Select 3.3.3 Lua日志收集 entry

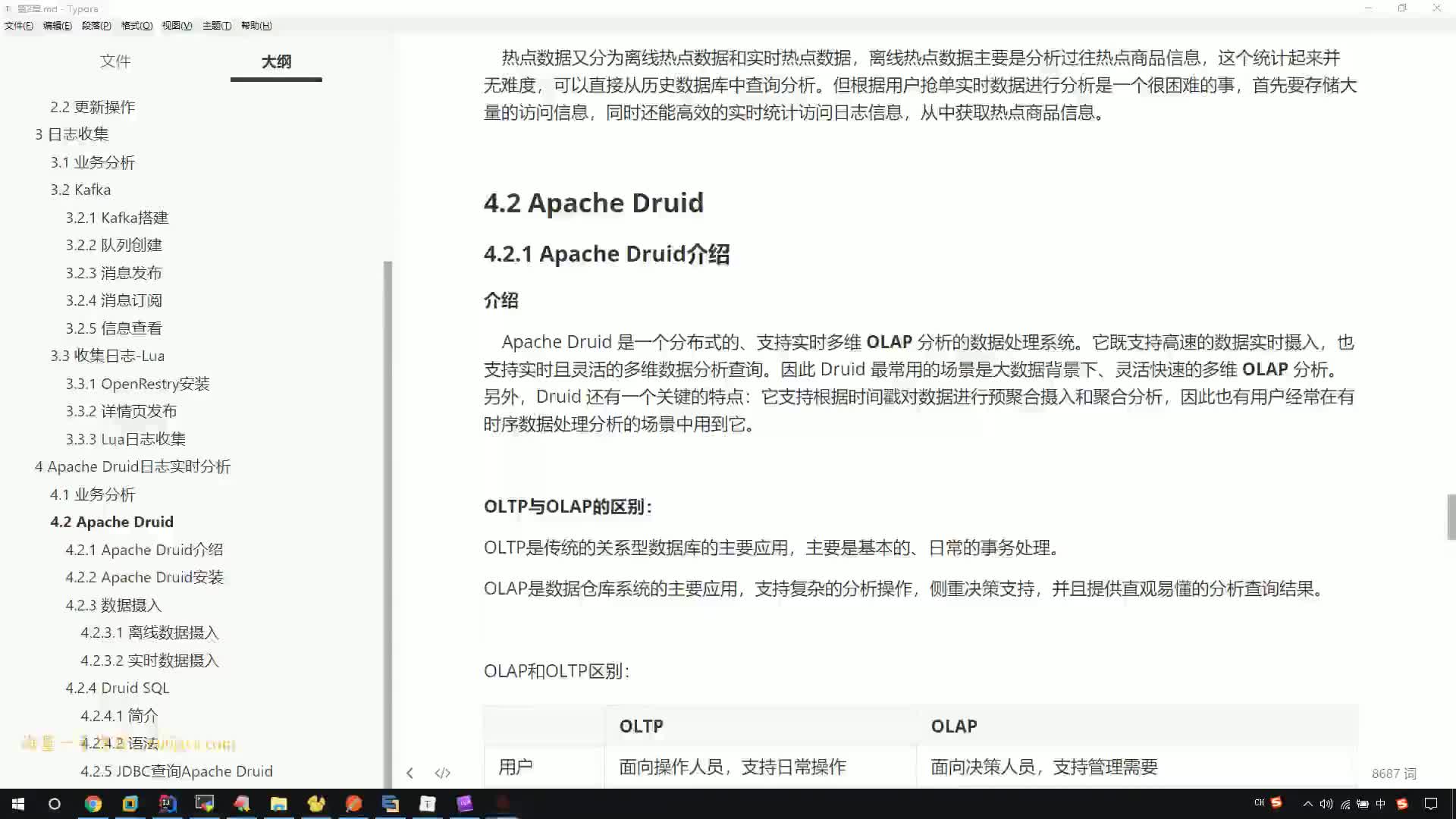pos(125,439)
